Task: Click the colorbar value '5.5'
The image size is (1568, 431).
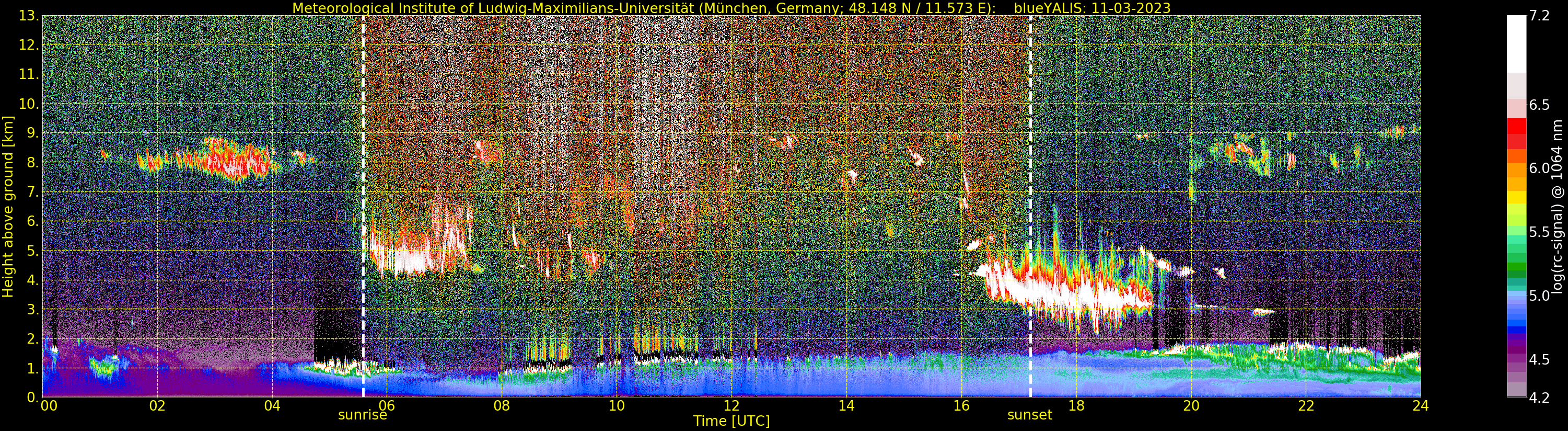Action: [1539, 232]
